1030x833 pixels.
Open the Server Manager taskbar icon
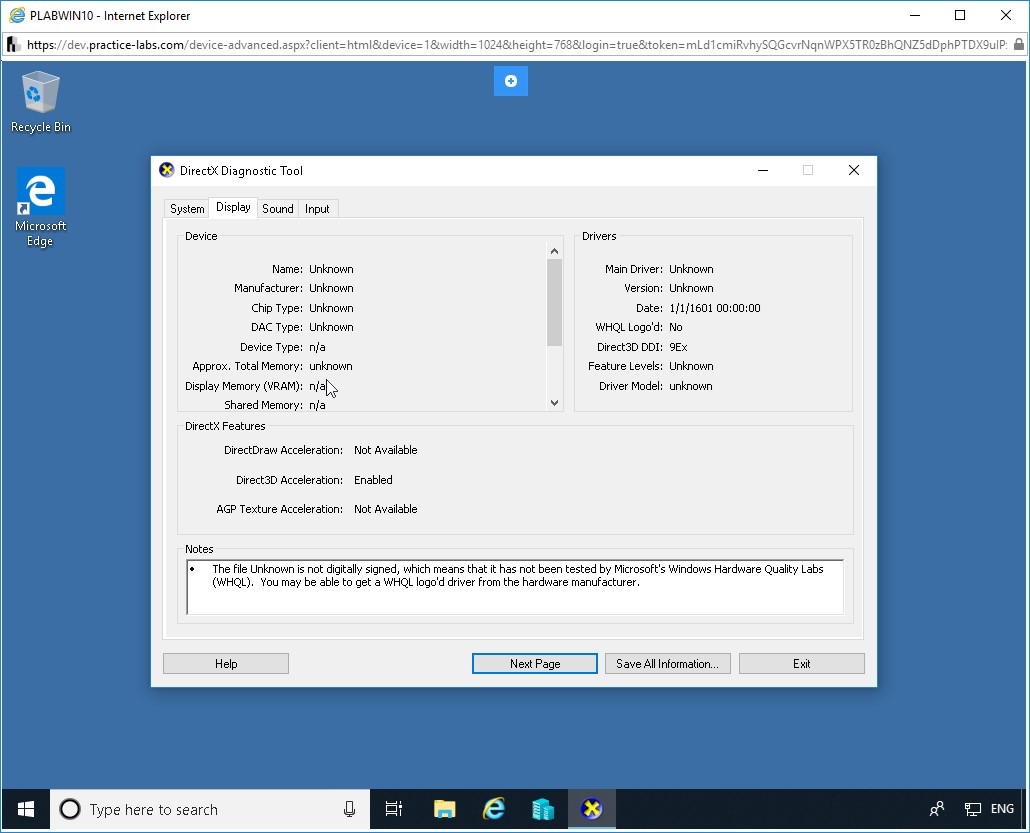pyautogui.click(x=543, y=809)
